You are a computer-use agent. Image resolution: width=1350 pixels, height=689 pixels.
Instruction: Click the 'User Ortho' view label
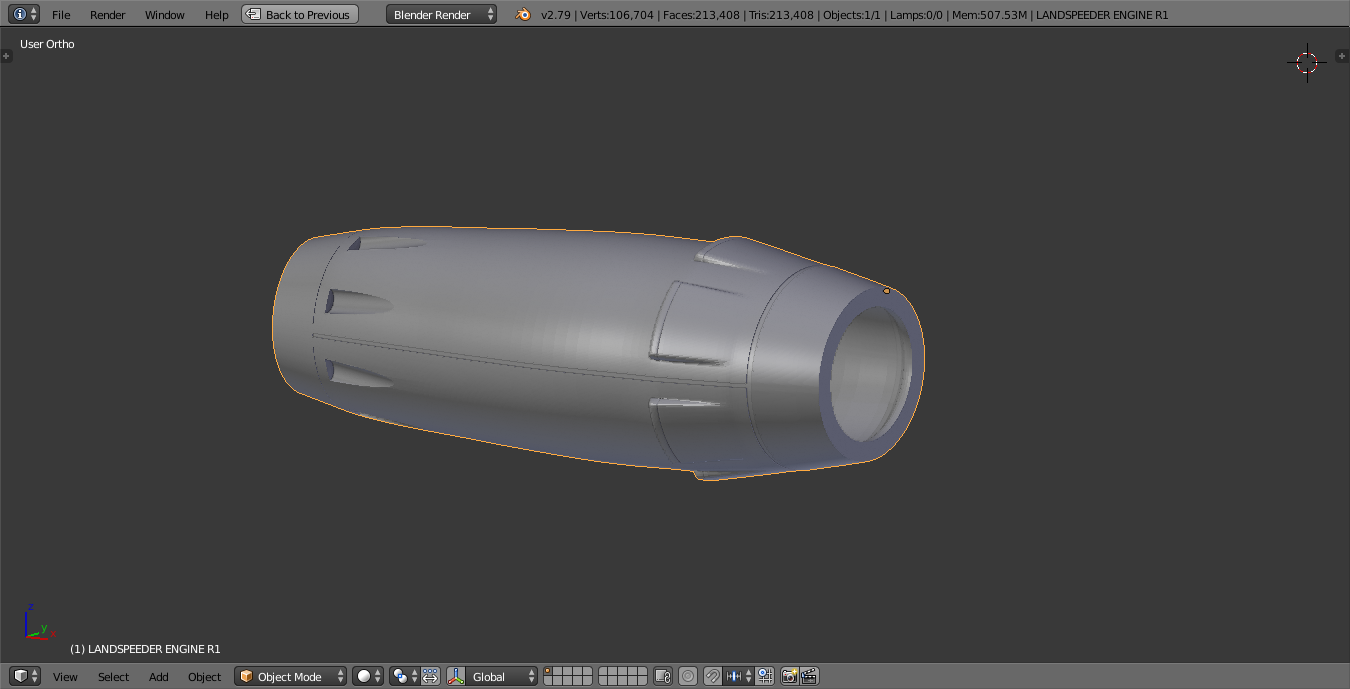(x=47, y=44)
